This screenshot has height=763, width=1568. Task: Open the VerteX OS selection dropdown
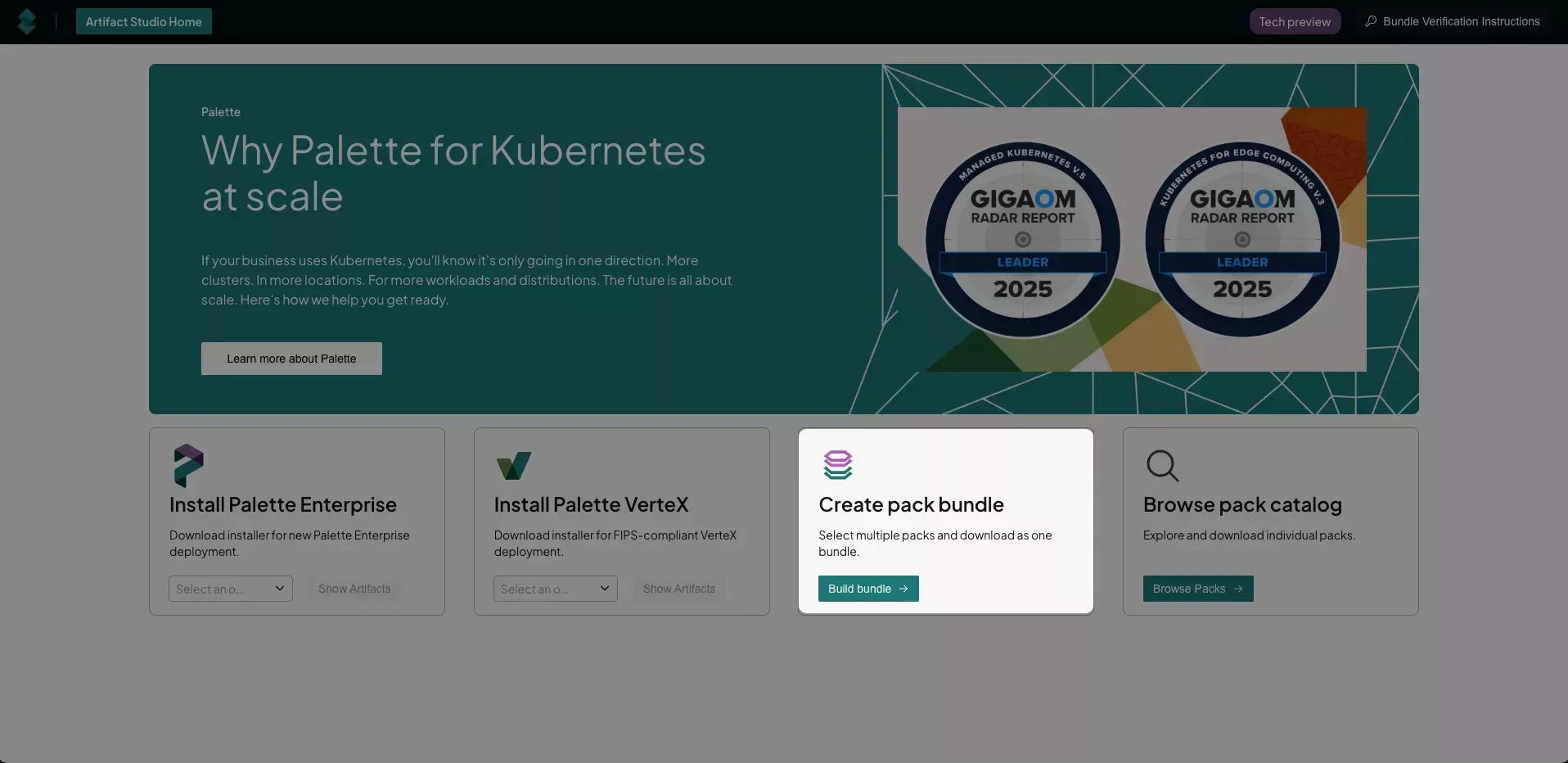point(555,588)
